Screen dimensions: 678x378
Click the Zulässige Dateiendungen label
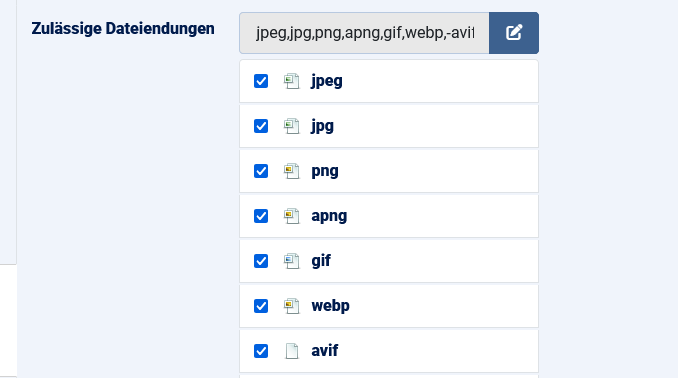point(123,29)
